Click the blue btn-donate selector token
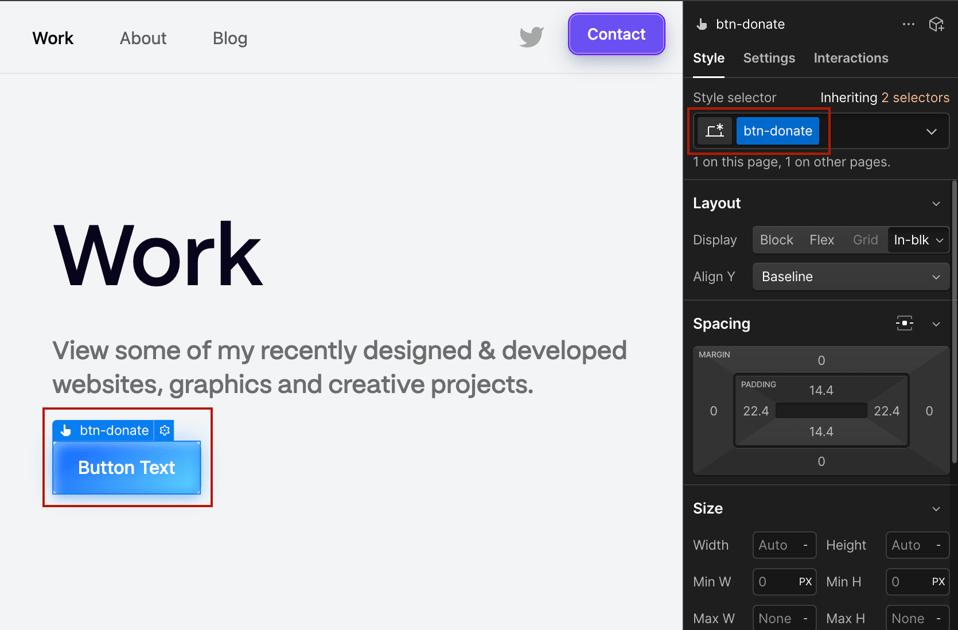The height and width of the screenshot is (630, 958). (778, 130)
